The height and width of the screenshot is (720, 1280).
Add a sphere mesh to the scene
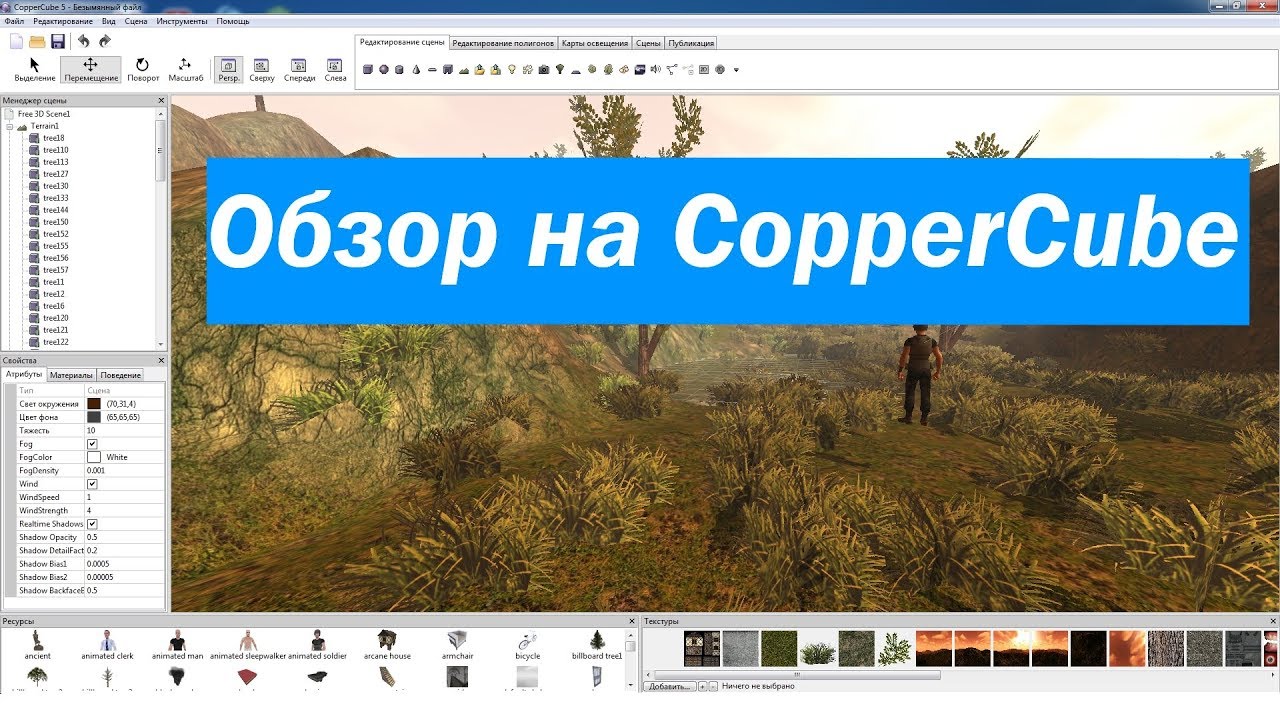coord(383,69)
